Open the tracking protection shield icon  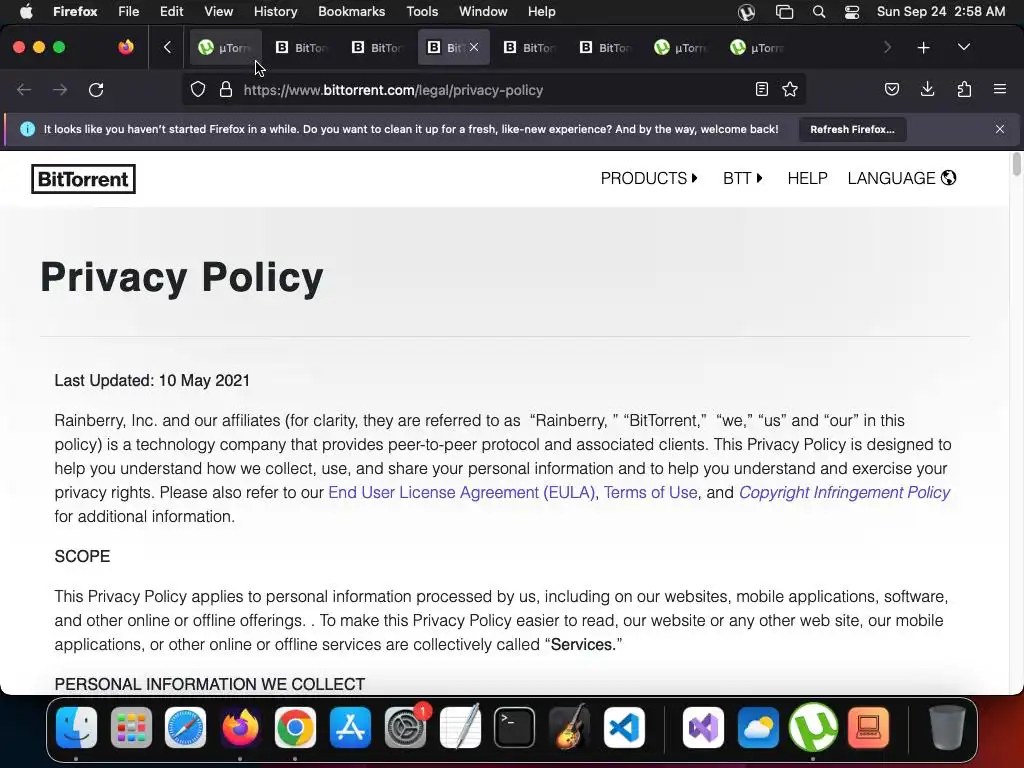198,89
